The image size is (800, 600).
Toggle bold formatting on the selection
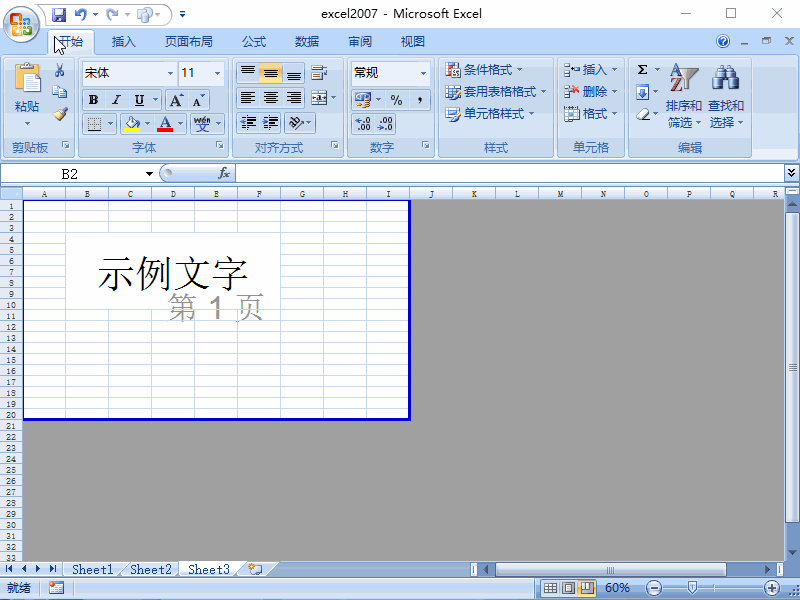(93, 99)
